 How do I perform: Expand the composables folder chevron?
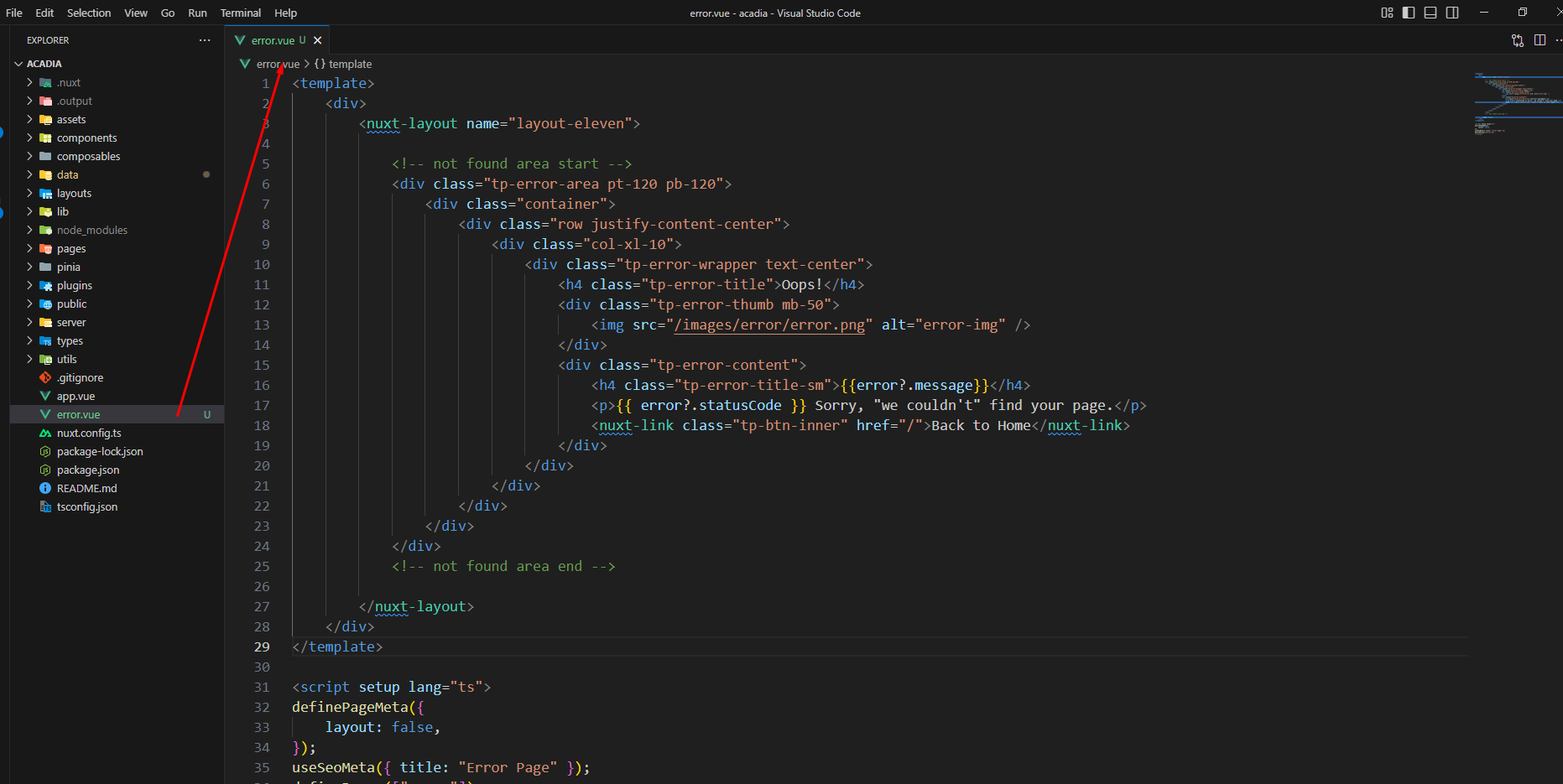(x=30, y=156)
